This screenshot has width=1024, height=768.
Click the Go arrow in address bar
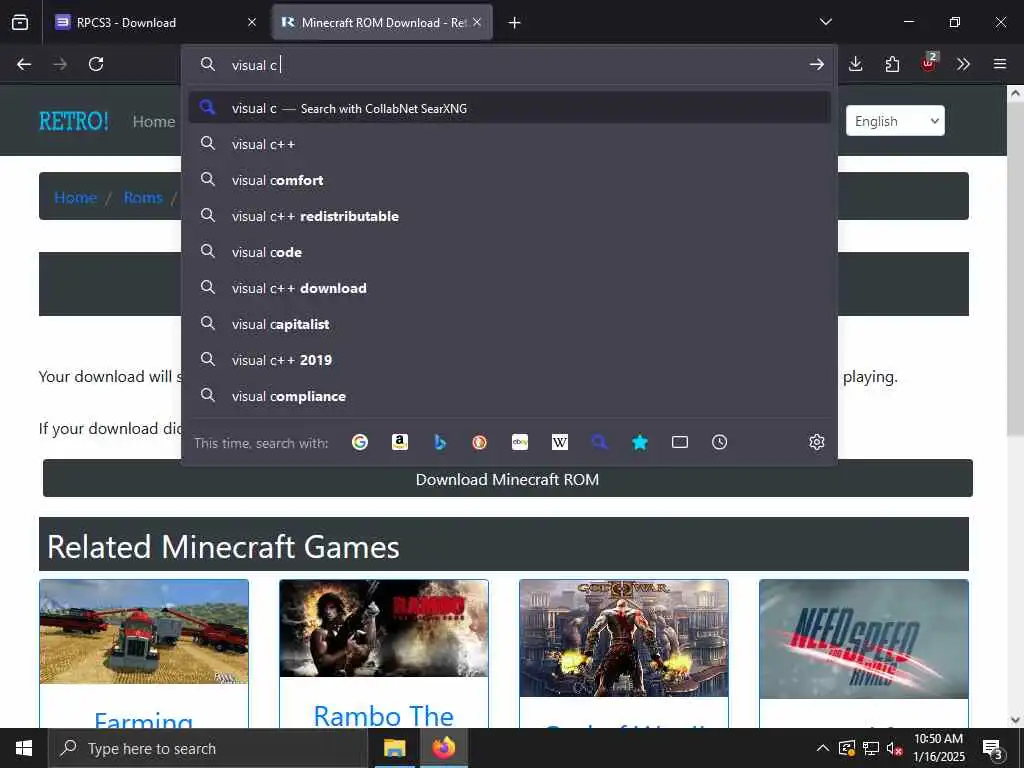(816, 64)
